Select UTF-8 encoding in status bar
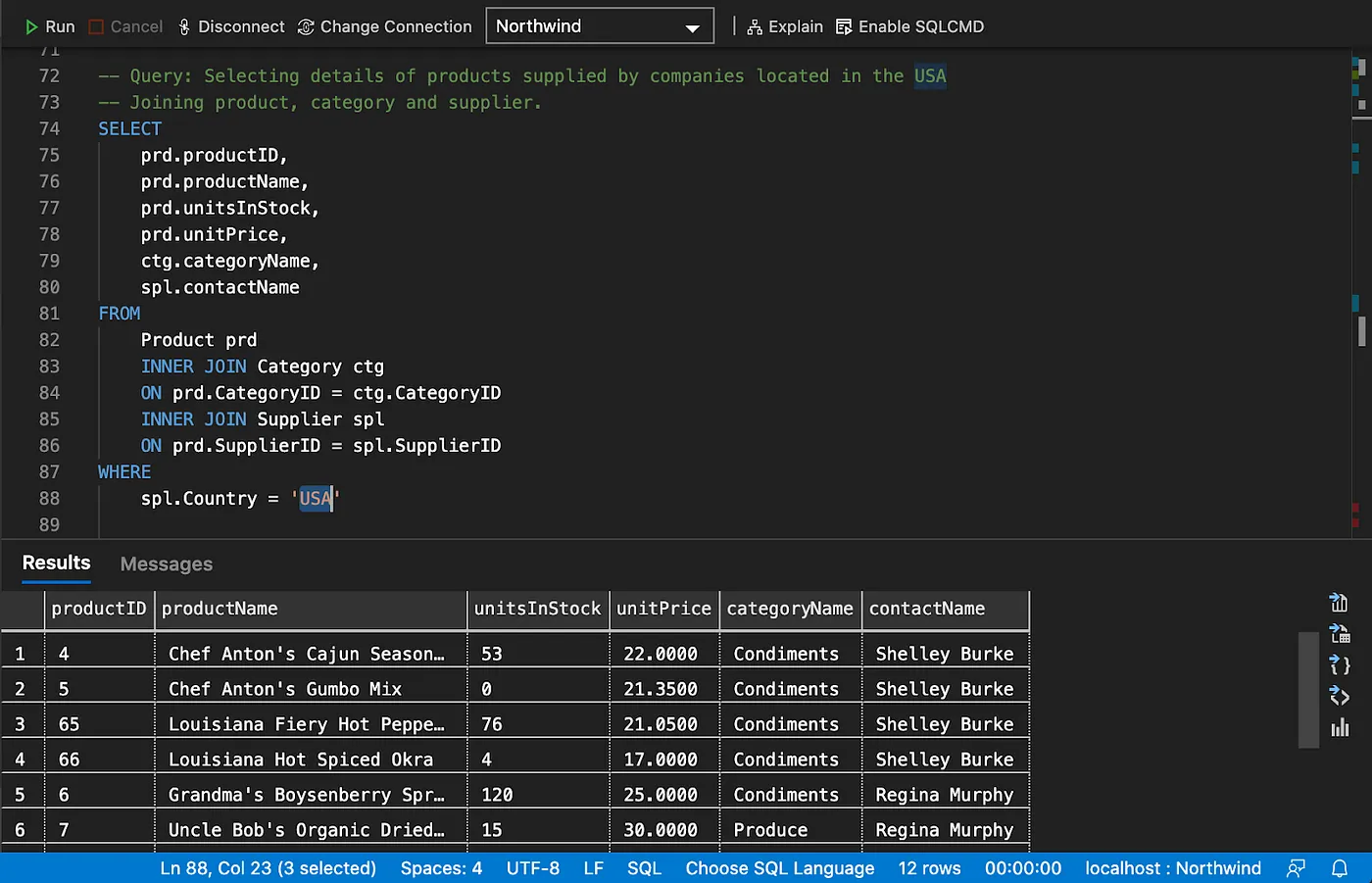Screen dimensions: 1372x883 (x=533, y=868)
